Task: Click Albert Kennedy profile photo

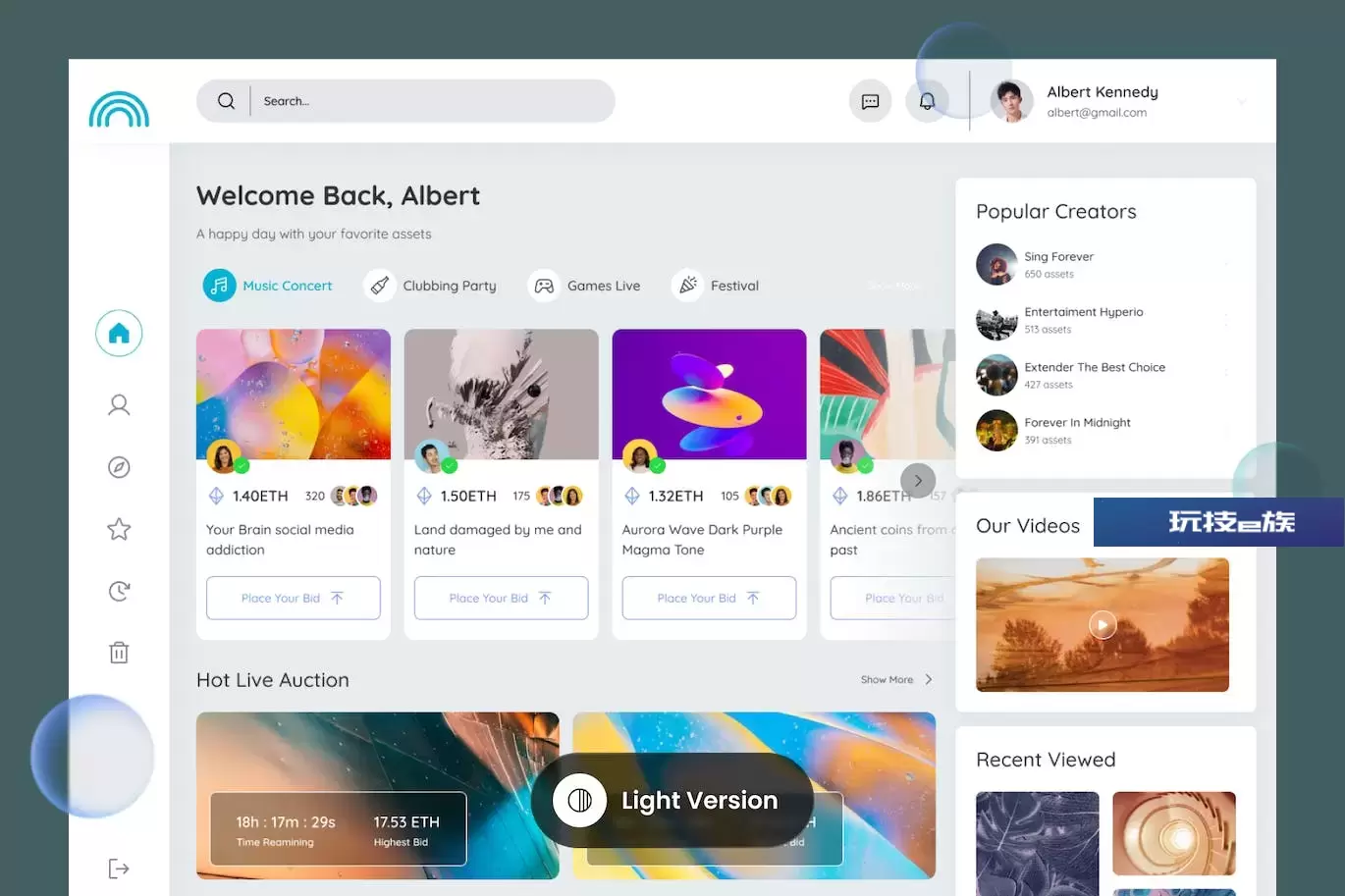Action: point(1011,101)
